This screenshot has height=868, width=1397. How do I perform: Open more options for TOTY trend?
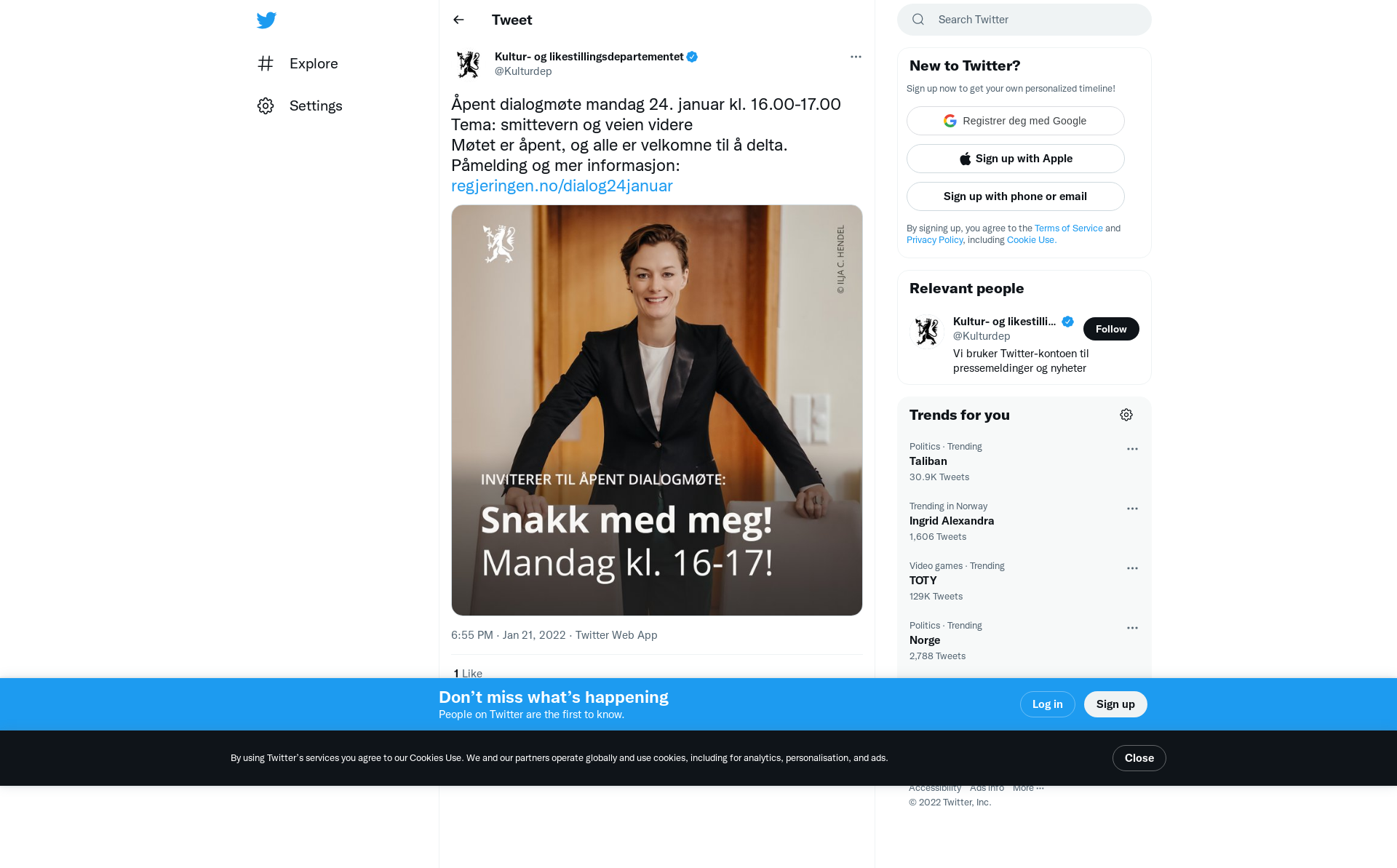pyautogui.click(x=1132, y=568)
